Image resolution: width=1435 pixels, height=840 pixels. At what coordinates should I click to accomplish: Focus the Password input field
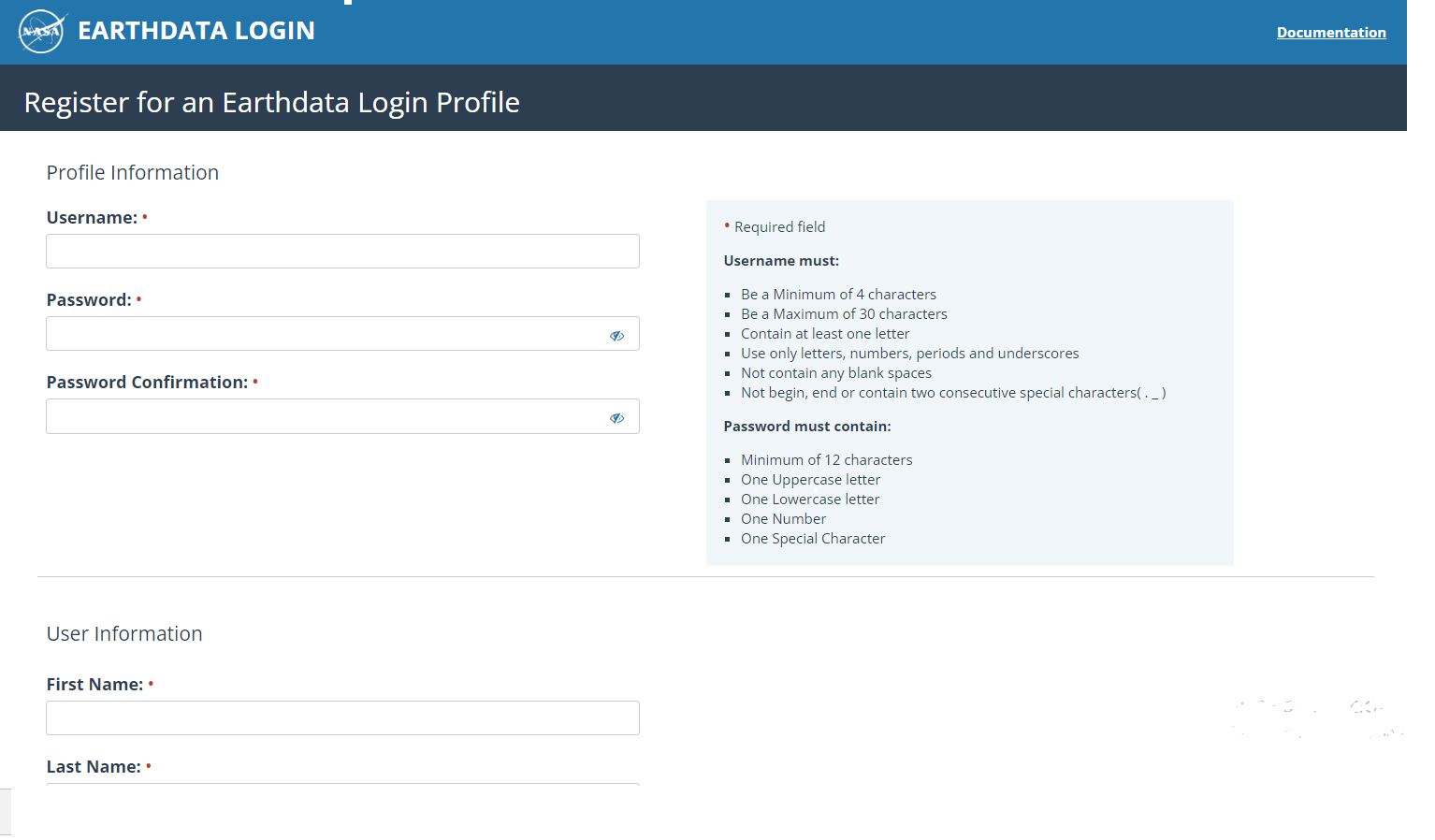(x=342, y=333)
